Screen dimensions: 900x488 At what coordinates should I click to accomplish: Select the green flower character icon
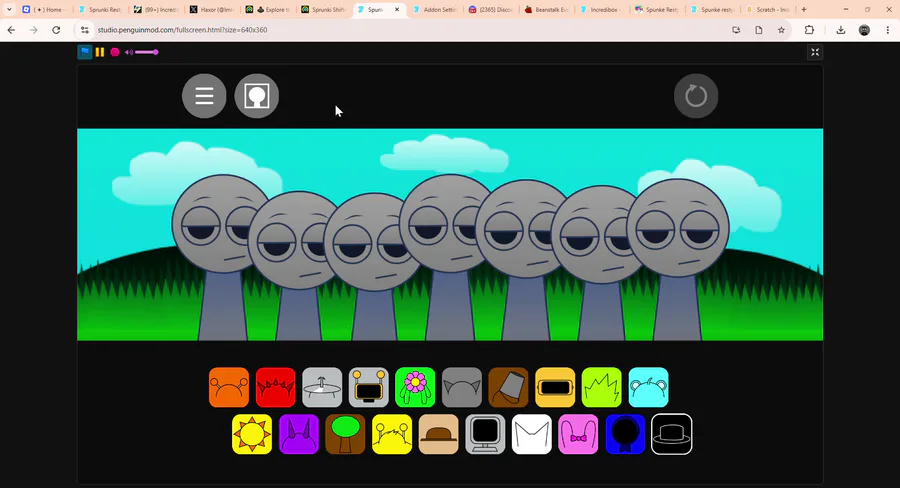415,388
